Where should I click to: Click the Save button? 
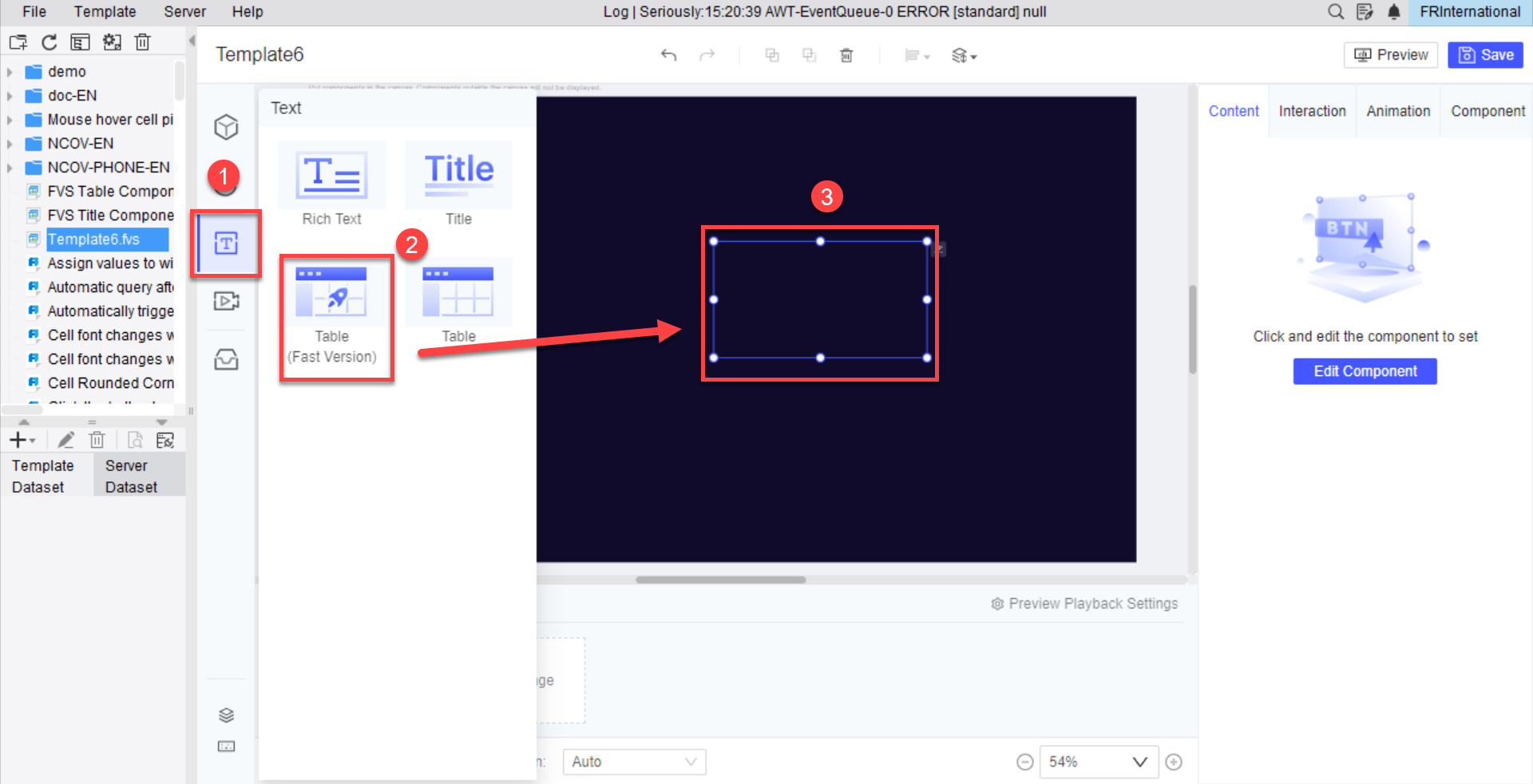point(1486,55)
